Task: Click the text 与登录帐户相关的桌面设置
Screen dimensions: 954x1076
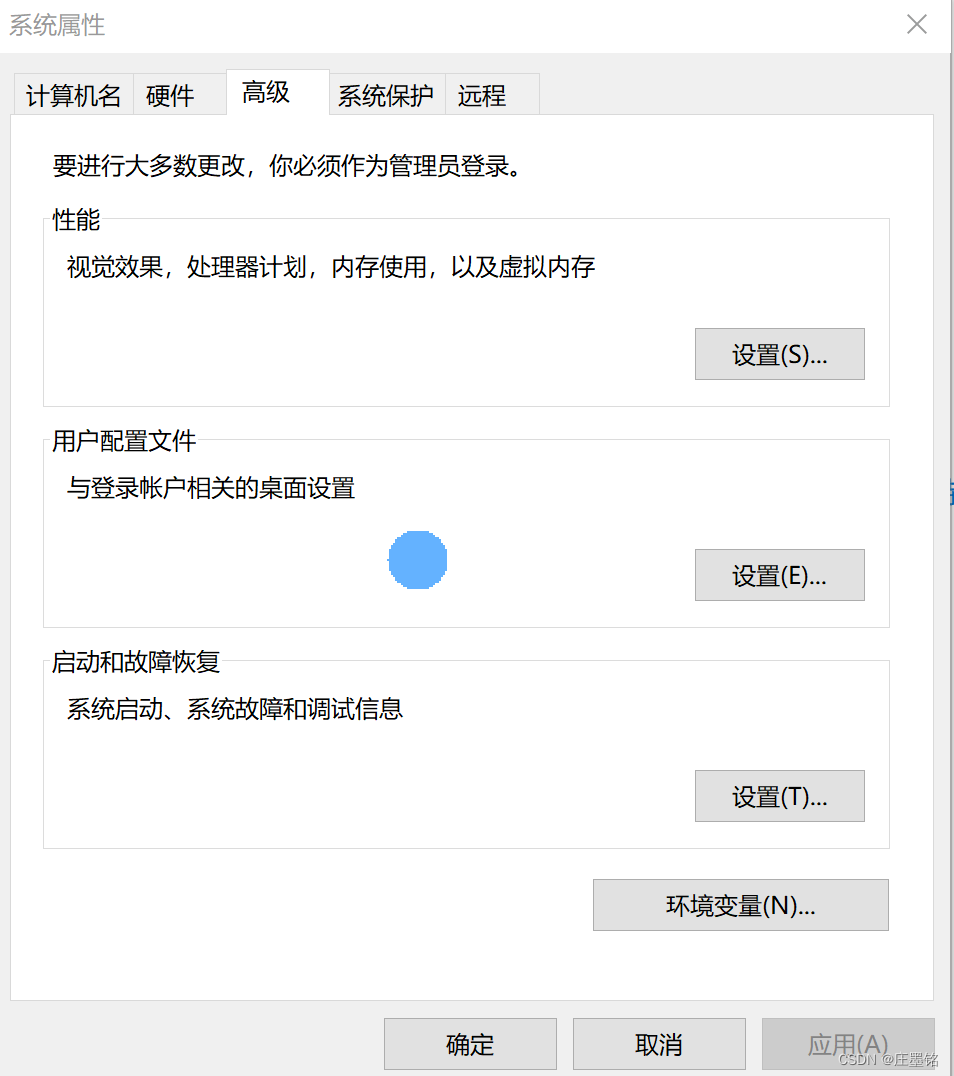Action: (x=211, y=488)
